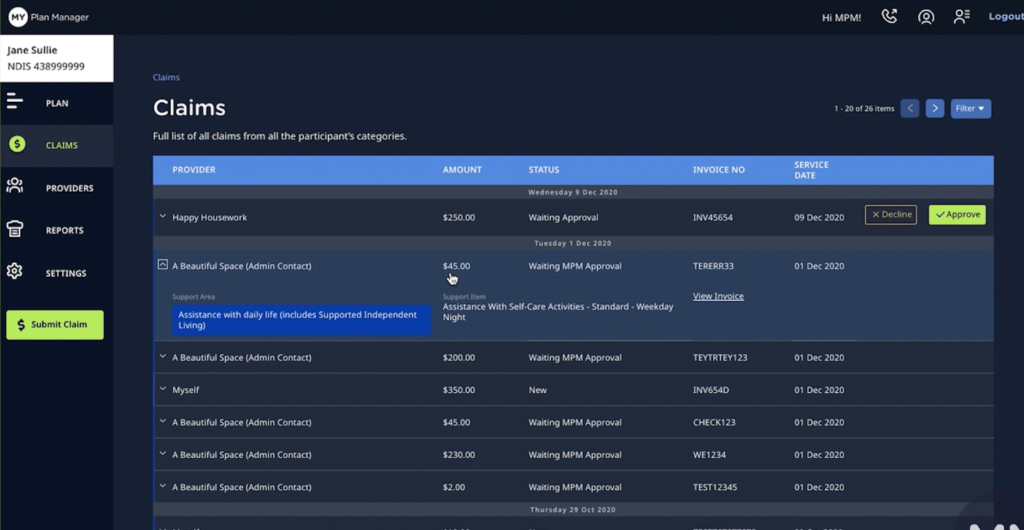
Task: Click the green Submit Claim button
Action: coord(55,325)
